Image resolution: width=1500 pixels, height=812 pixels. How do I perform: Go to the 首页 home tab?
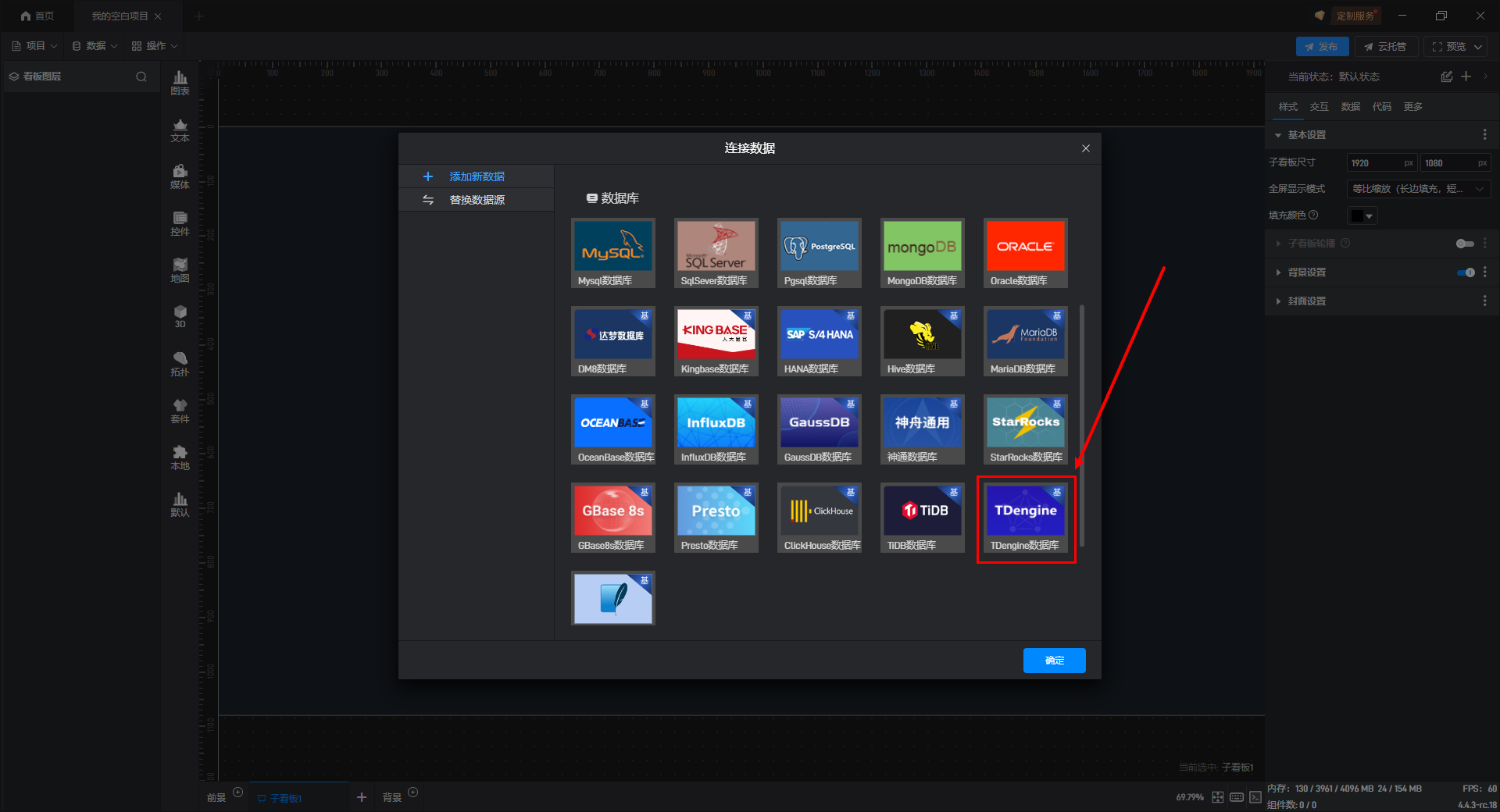click(37, 16)
